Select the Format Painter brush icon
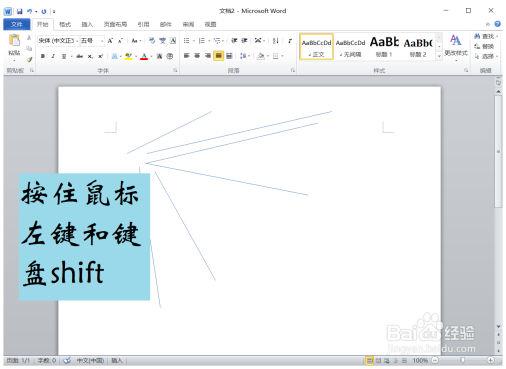Viewport: 506px width, 369px height. pos(29,59)
